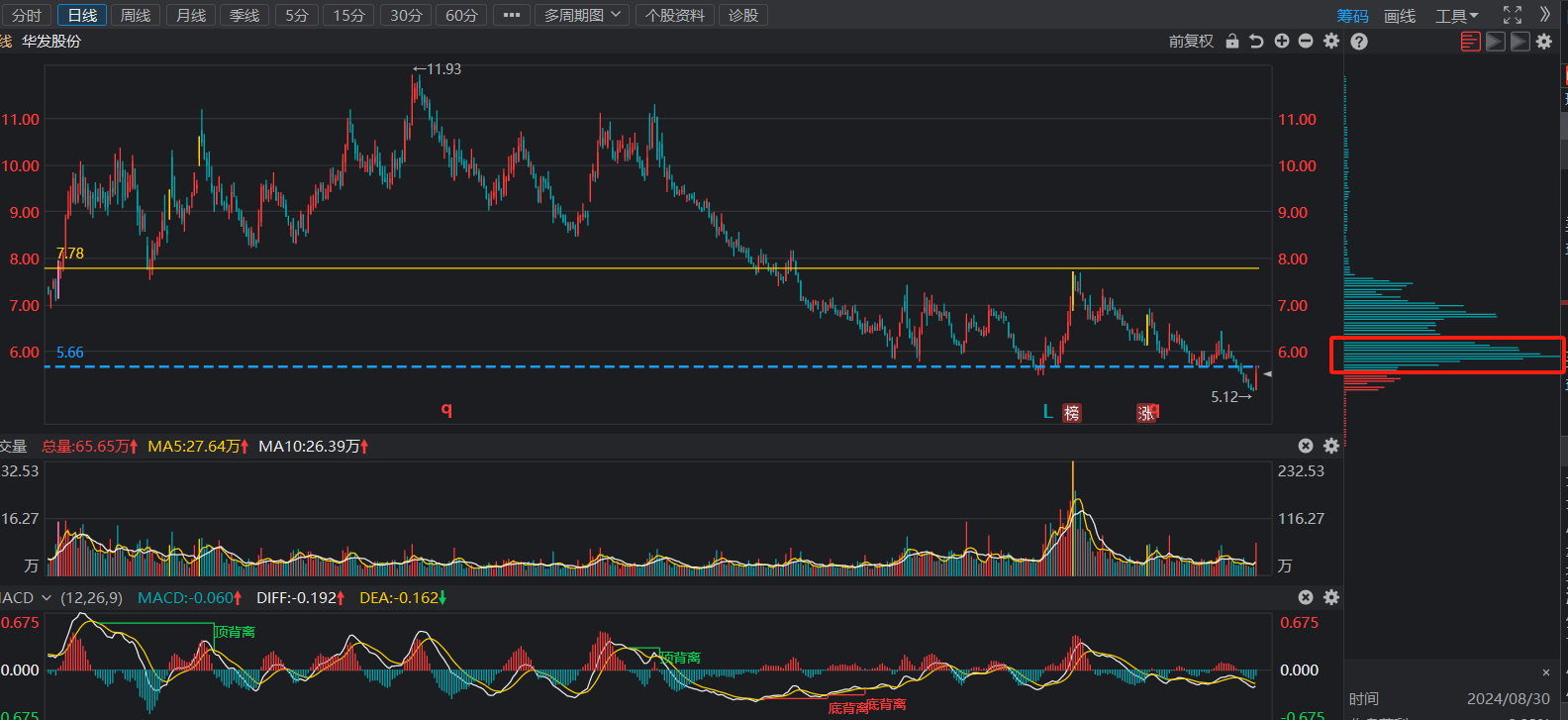
Task: Collapse side panel with double chevron
Action: (x=1545, y=15)
